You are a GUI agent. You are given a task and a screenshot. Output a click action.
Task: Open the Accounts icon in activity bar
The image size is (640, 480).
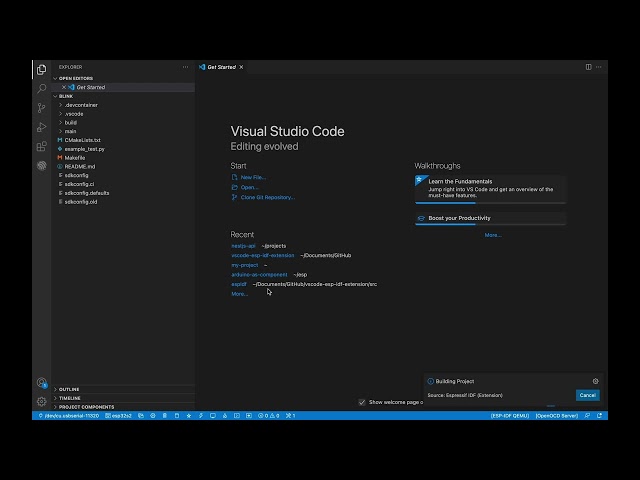click(41, 383)
